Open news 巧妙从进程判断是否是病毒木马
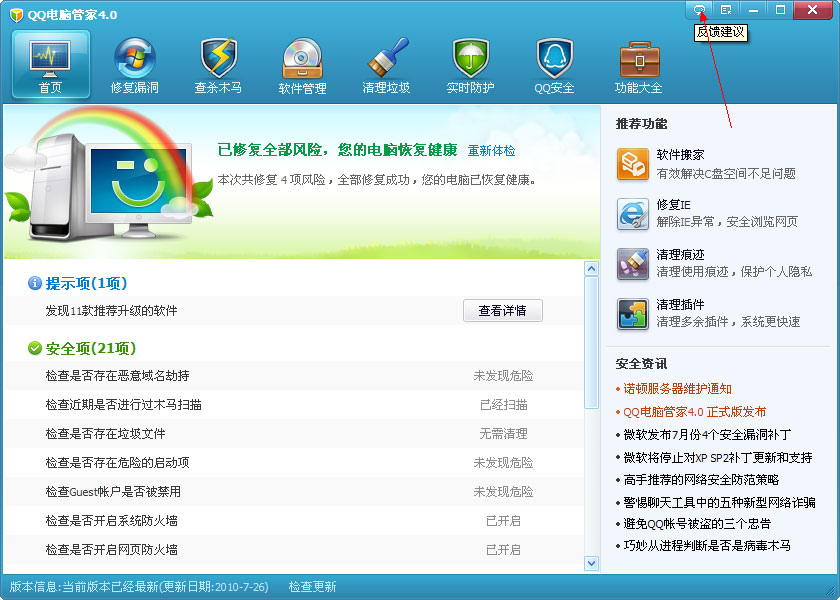Screen dimensions: 840x600 [707, 546]
